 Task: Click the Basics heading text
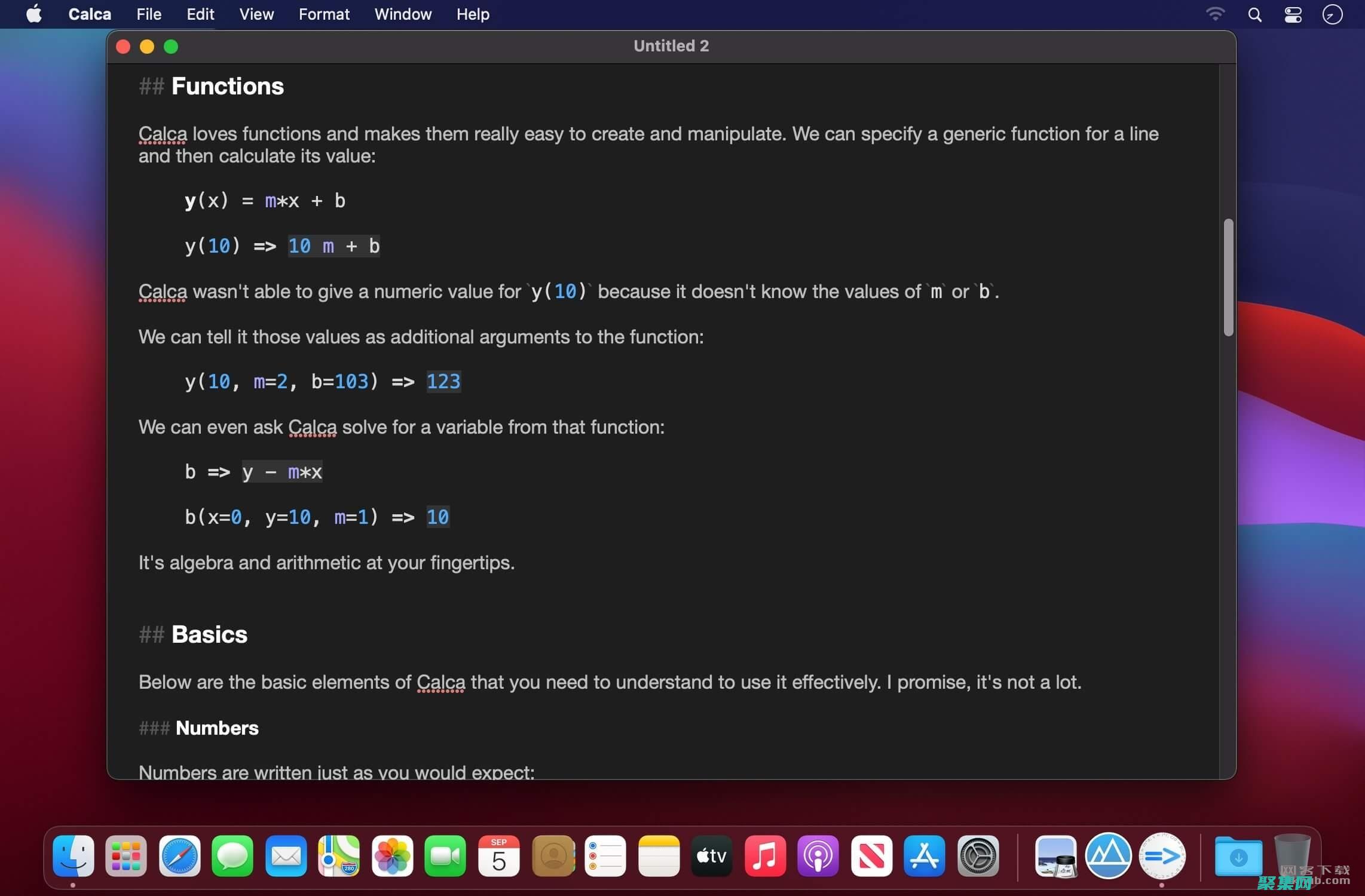pos(209,634)
